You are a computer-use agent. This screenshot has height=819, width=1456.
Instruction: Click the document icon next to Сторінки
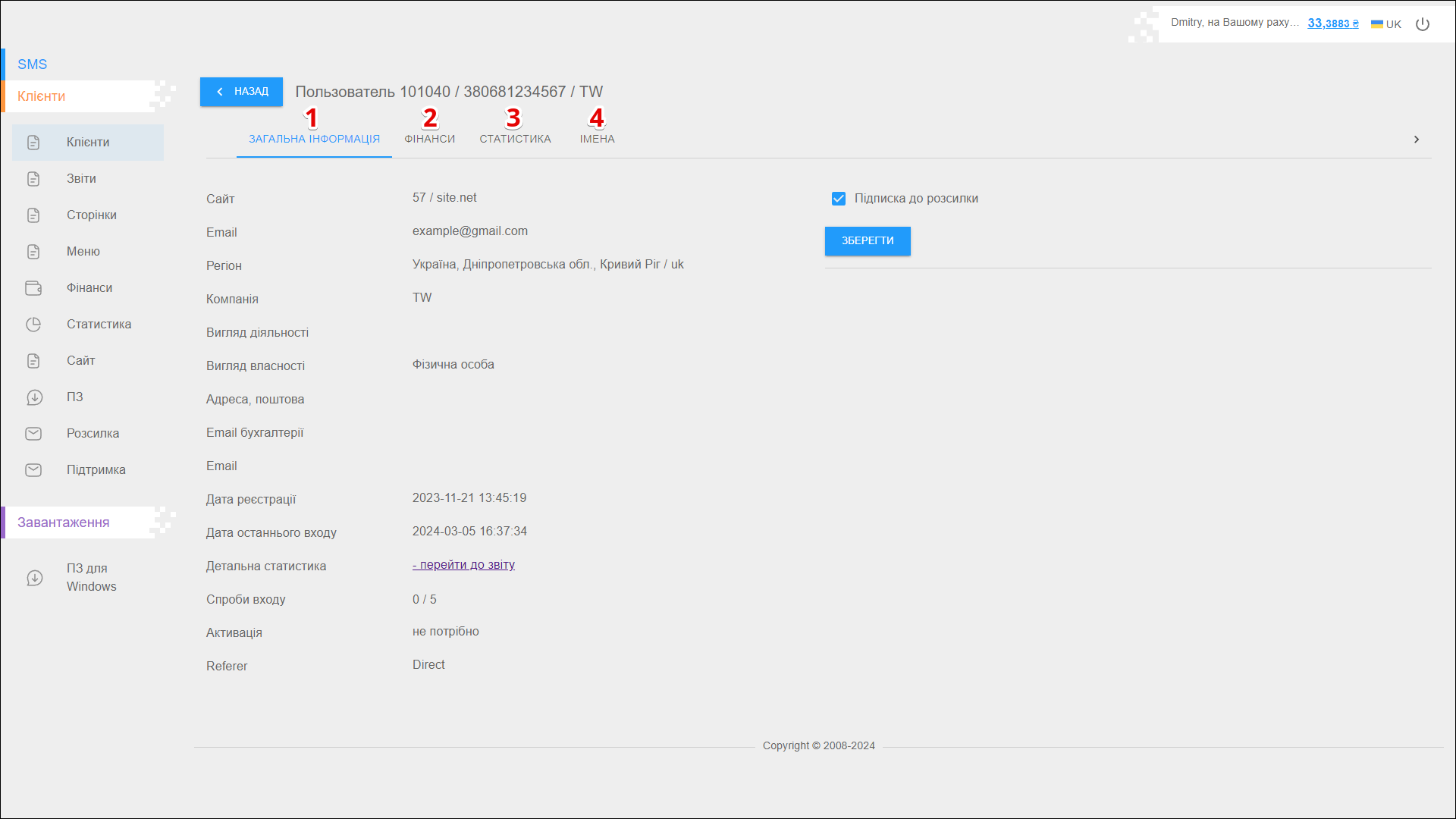pyautogui.click(x=33, y=215)
